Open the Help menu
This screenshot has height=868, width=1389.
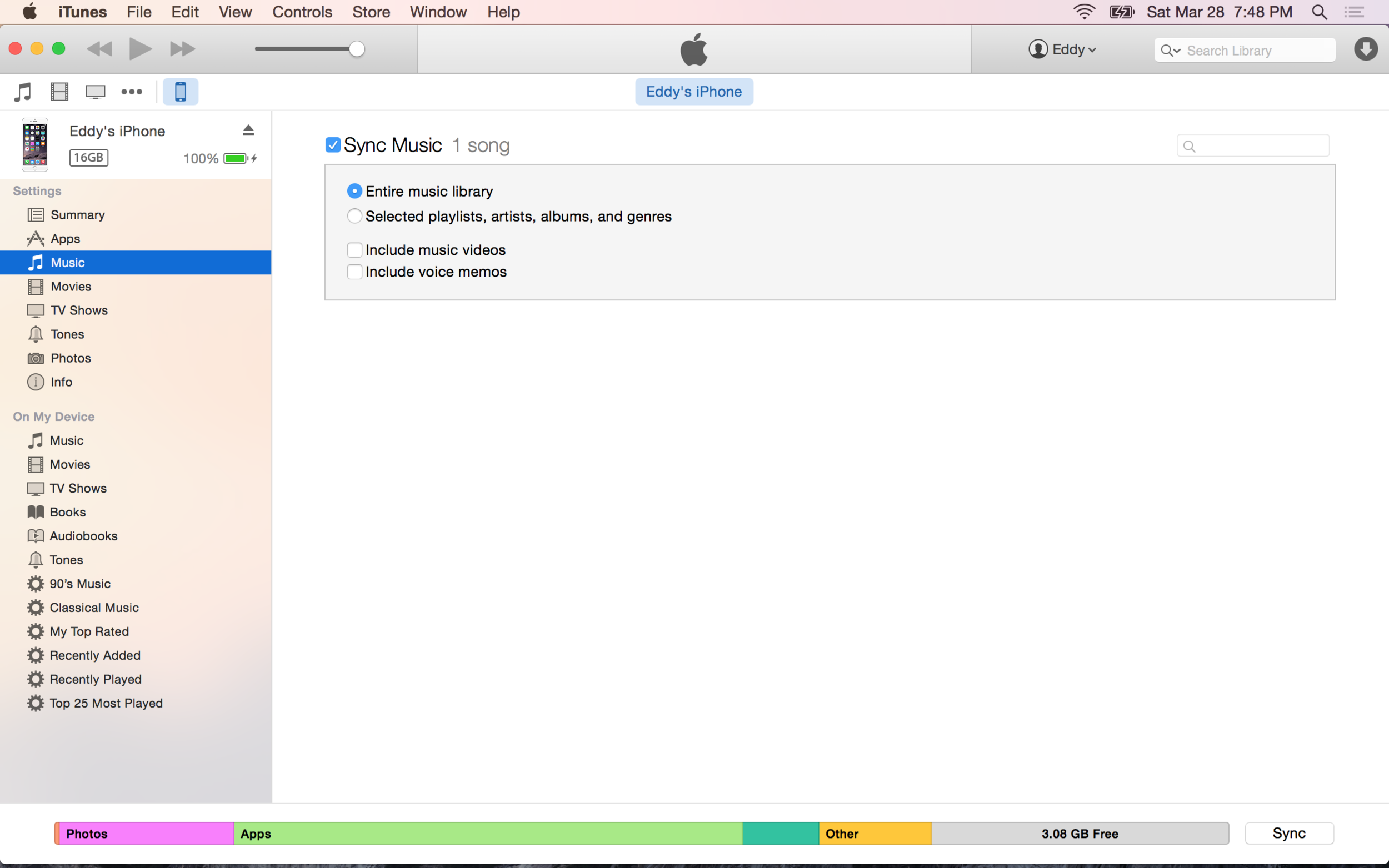click(503, 12)
